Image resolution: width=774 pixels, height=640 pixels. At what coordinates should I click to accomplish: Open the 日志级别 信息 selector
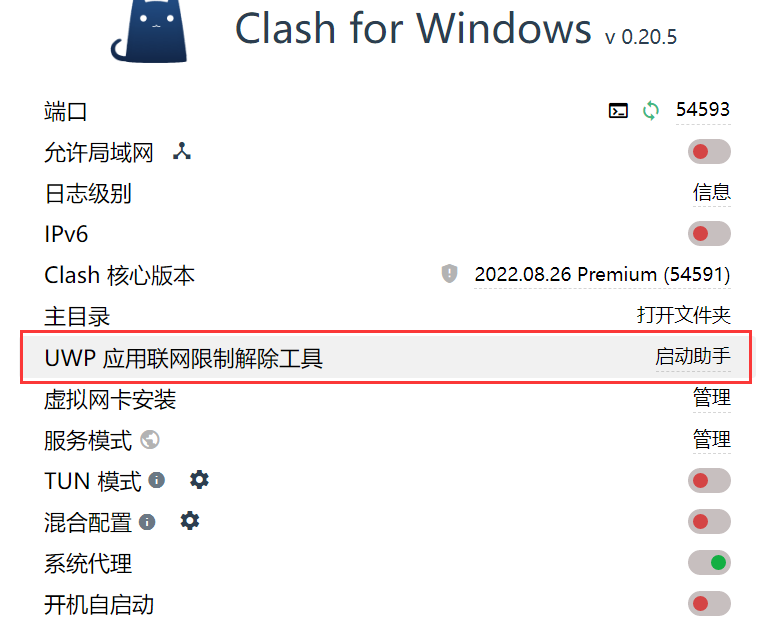point(711,192)
